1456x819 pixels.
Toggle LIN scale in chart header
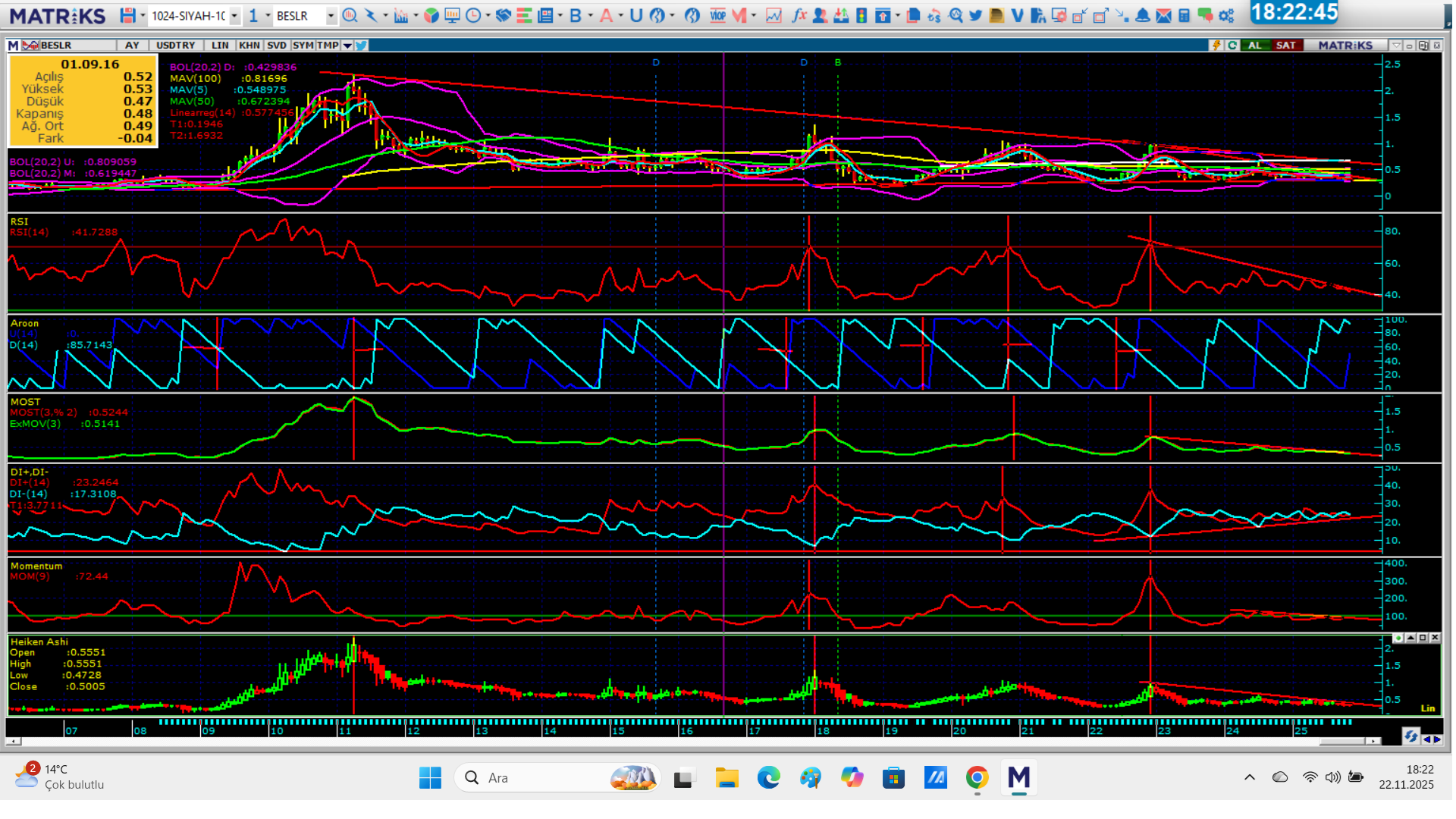pos(220,45)
